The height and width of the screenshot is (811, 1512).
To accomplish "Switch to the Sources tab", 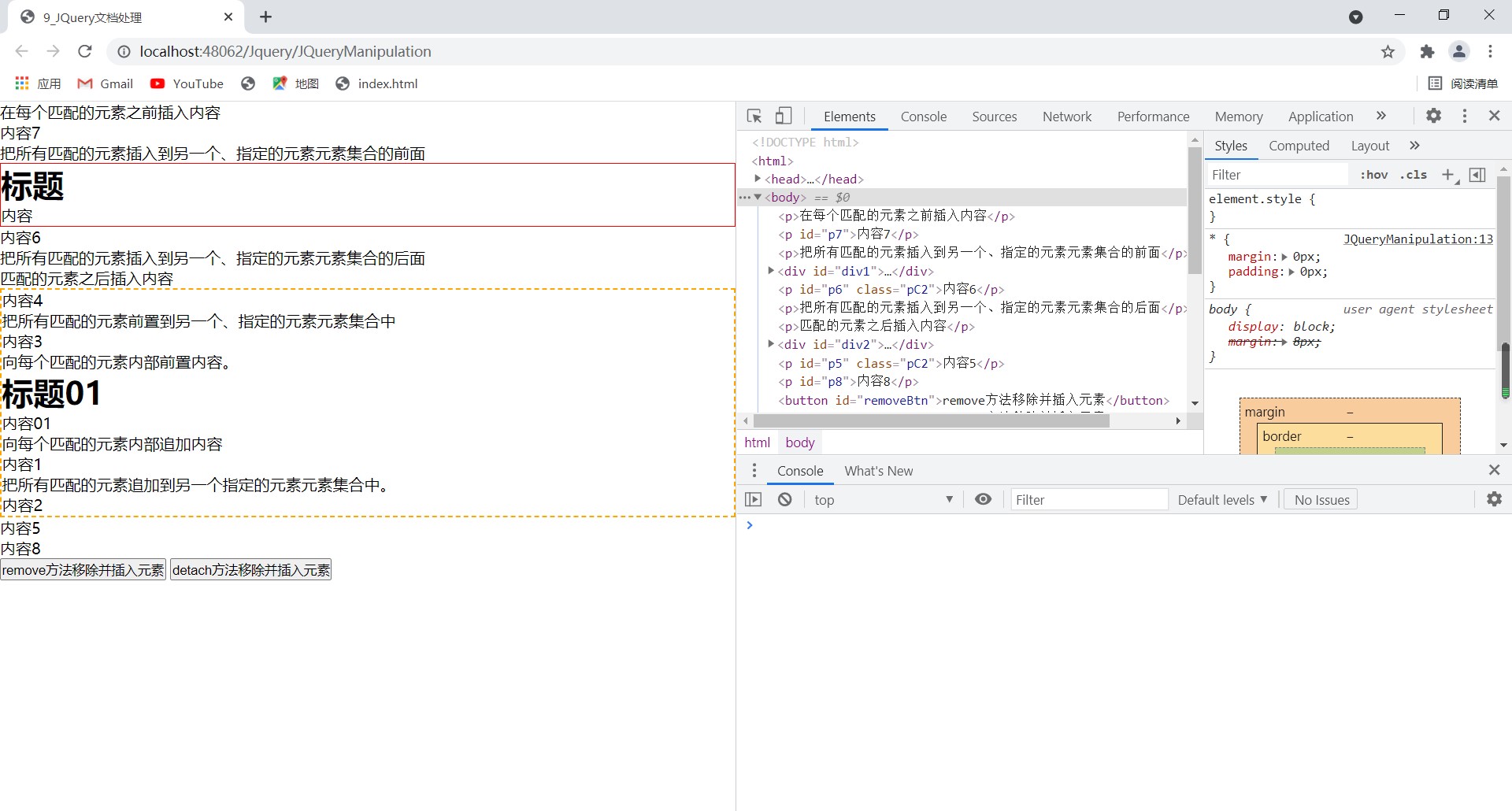I will (x=995, y=117).
